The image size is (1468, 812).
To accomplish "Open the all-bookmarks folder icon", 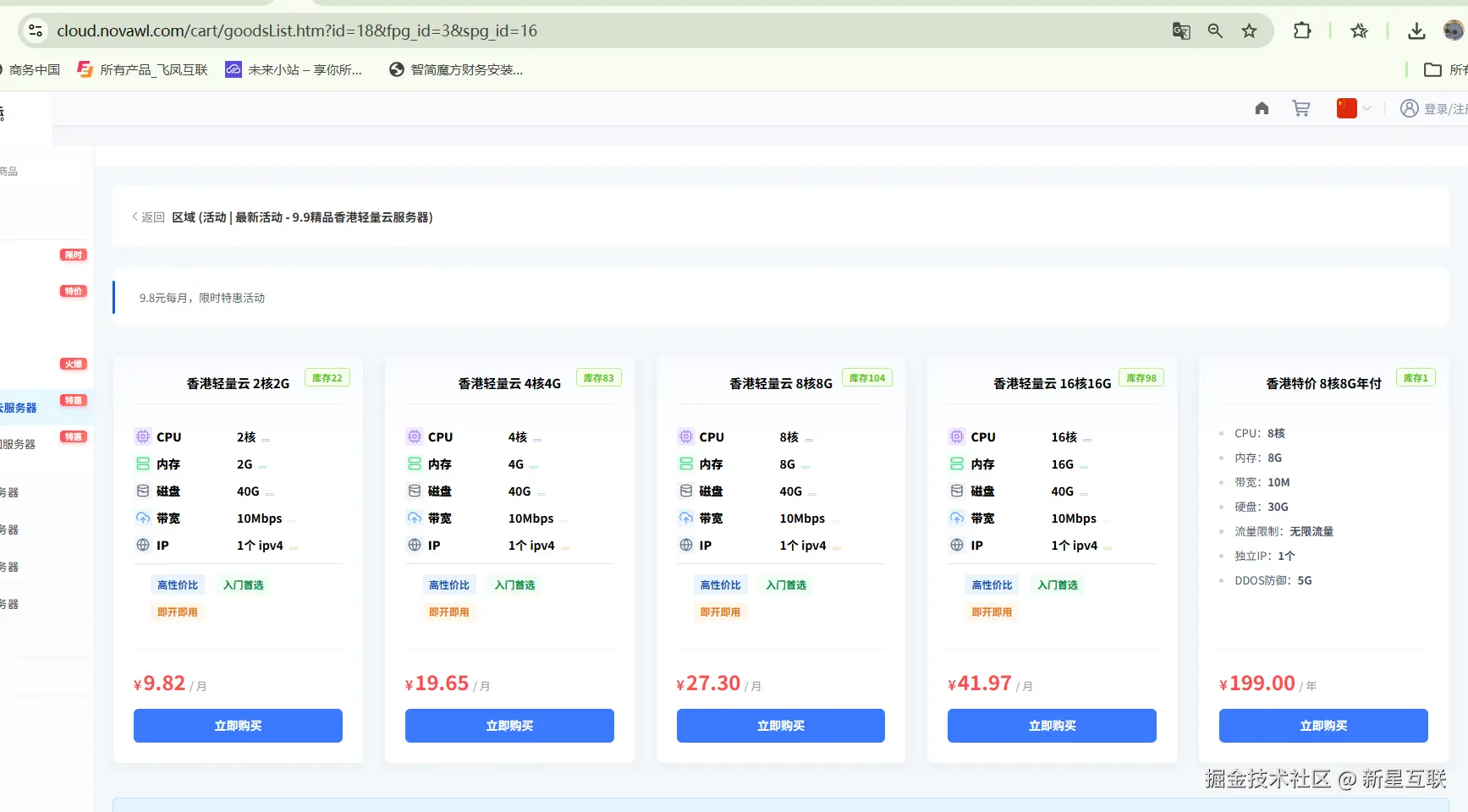I will (x=1432, y=69).
